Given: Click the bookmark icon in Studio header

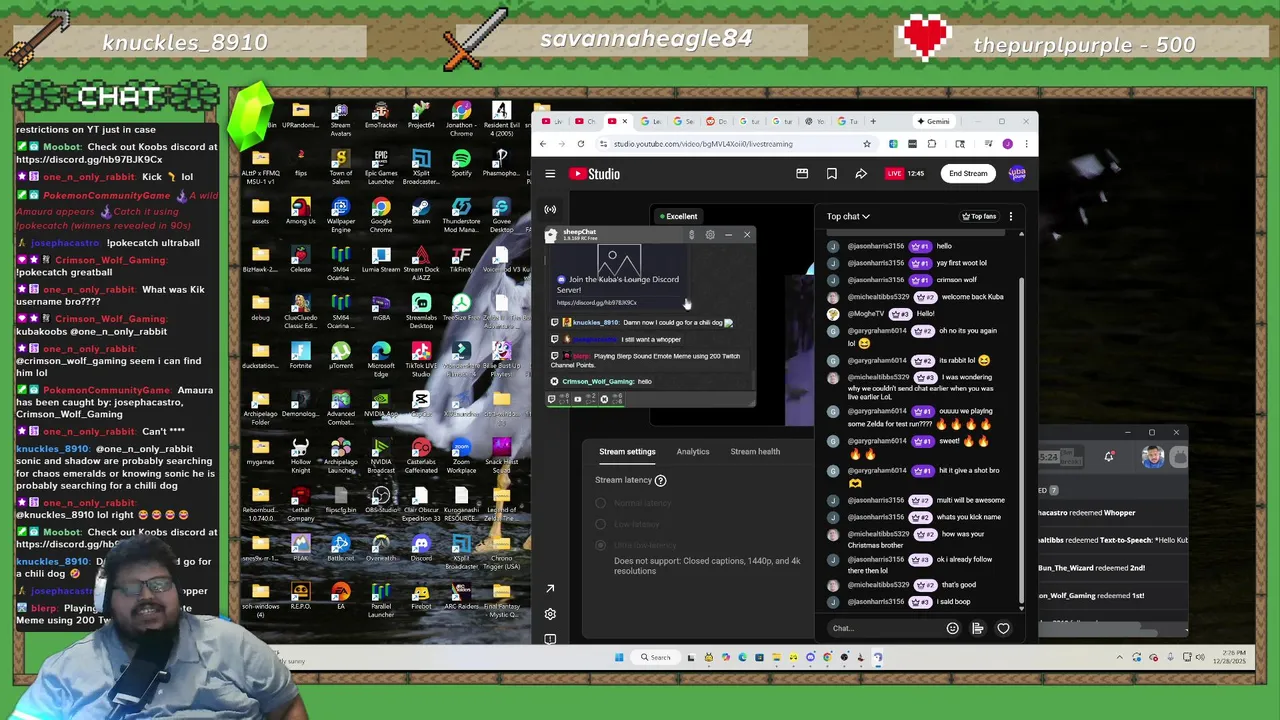Looking at the screenshot, I should pyautogui.click(x=831, y=174).
